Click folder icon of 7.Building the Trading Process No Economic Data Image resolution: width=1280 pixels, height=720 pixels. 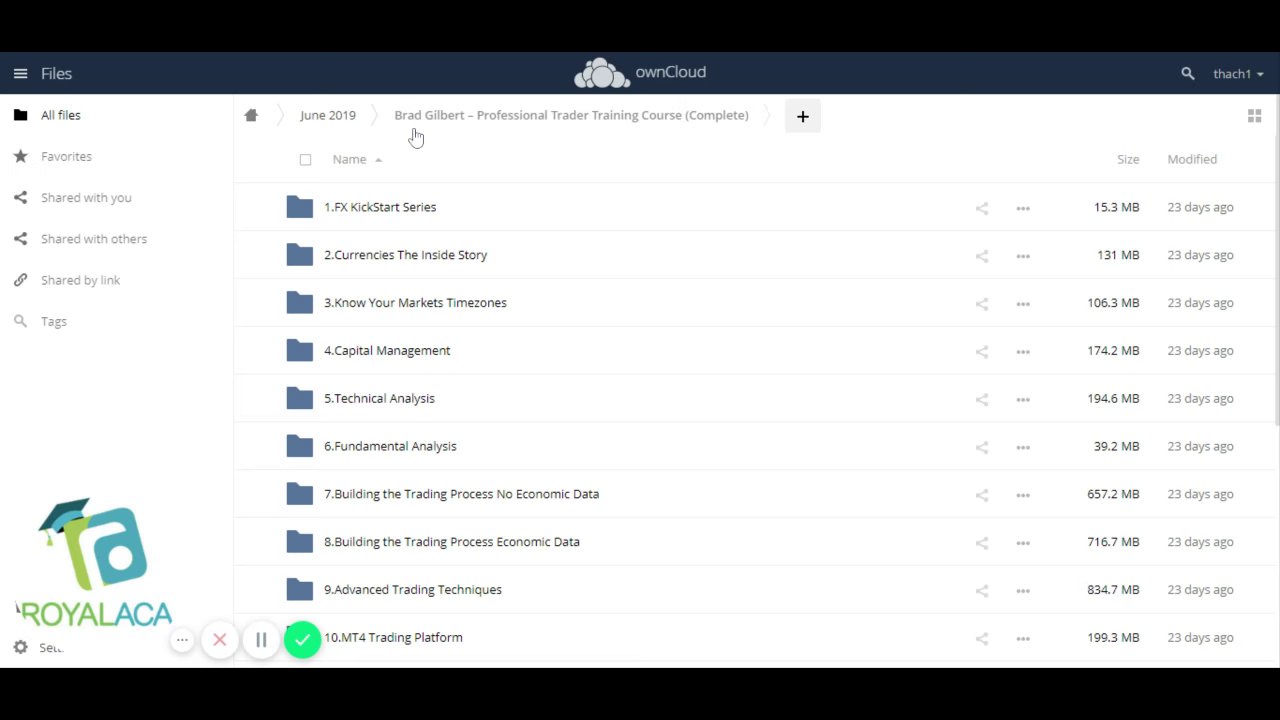click(x=299, y=493)
